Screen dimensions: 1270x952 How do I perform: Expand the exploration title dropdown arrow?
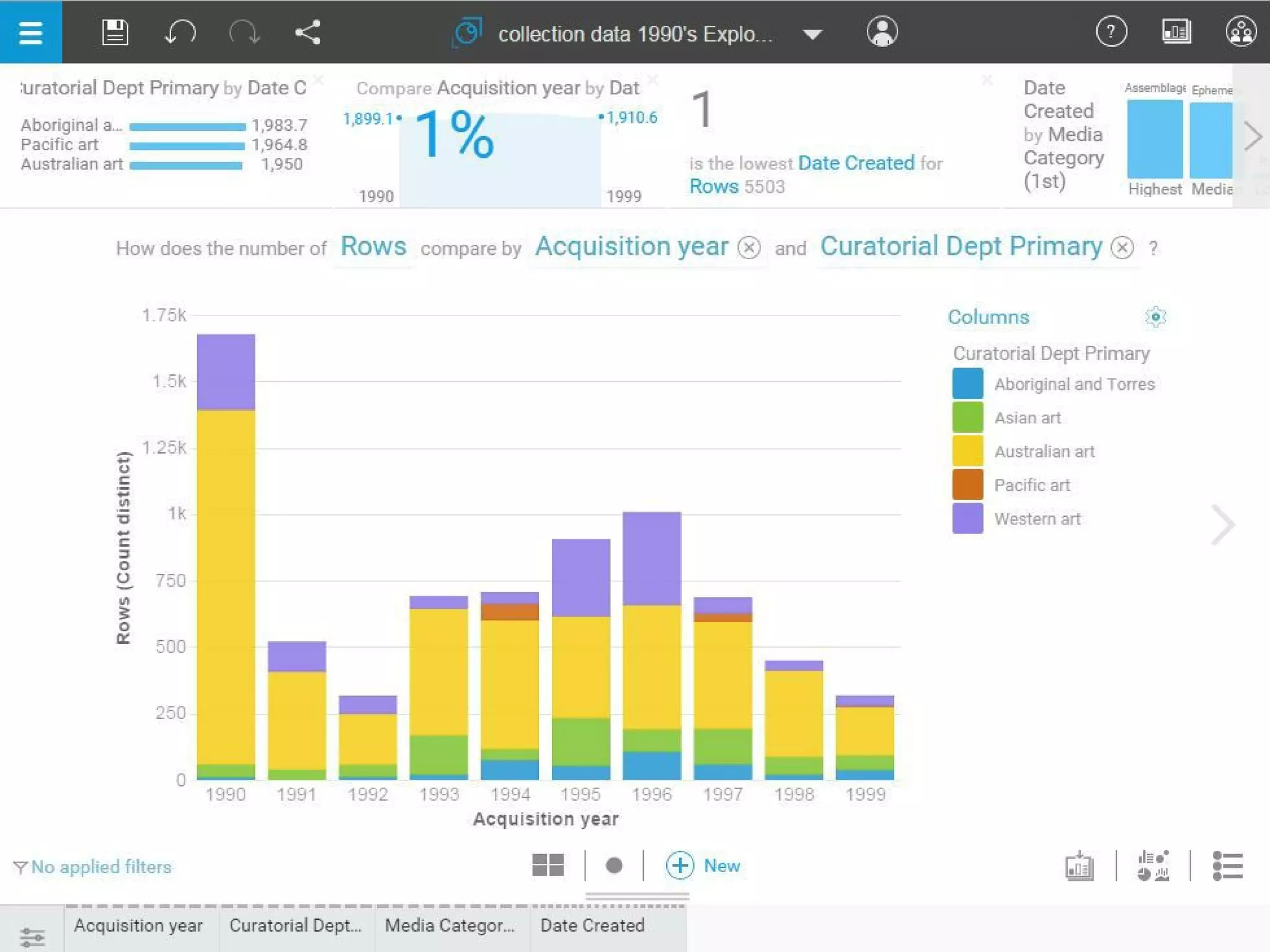tap(812, 34)
